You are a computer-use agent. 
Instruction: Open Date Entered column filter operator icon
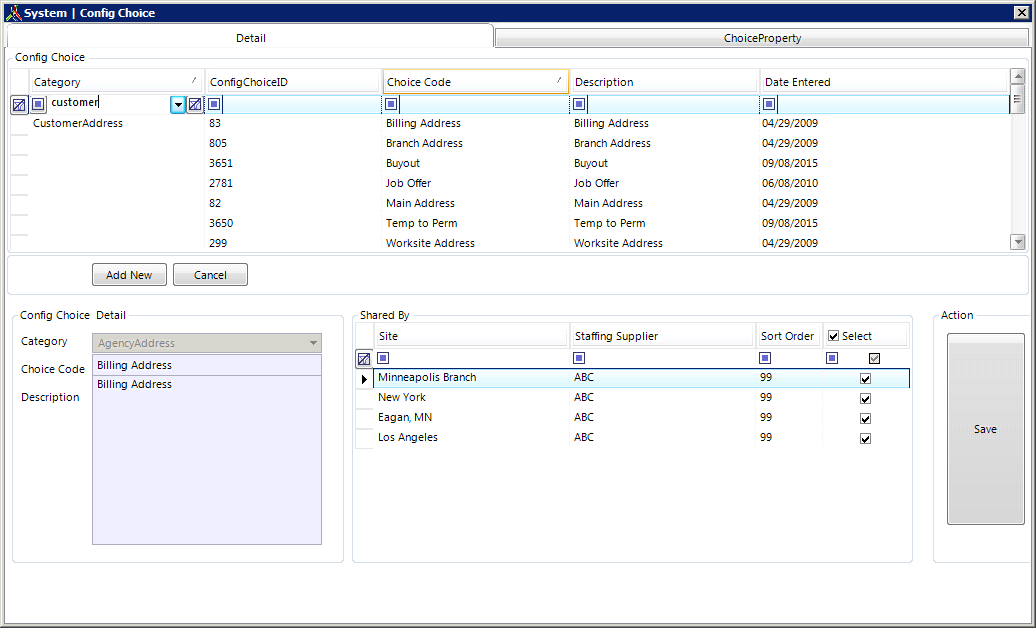[x=769, y=104]
